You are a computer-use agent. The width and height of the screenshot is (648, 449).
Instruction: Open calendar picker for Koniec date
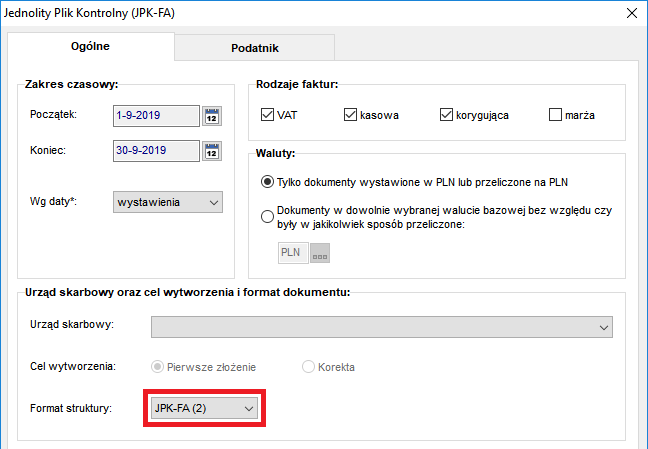pos(212,151)
